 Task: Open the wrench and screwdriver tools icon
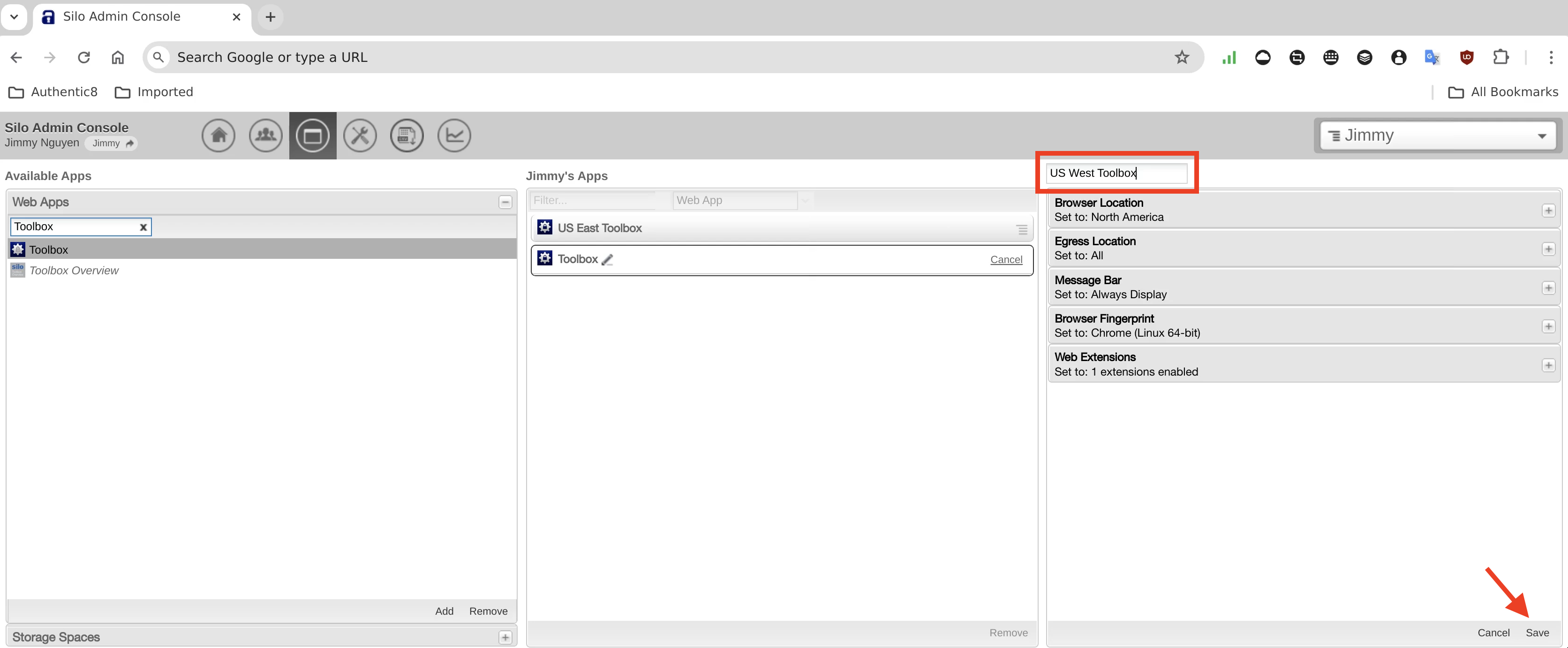[360, 135]
